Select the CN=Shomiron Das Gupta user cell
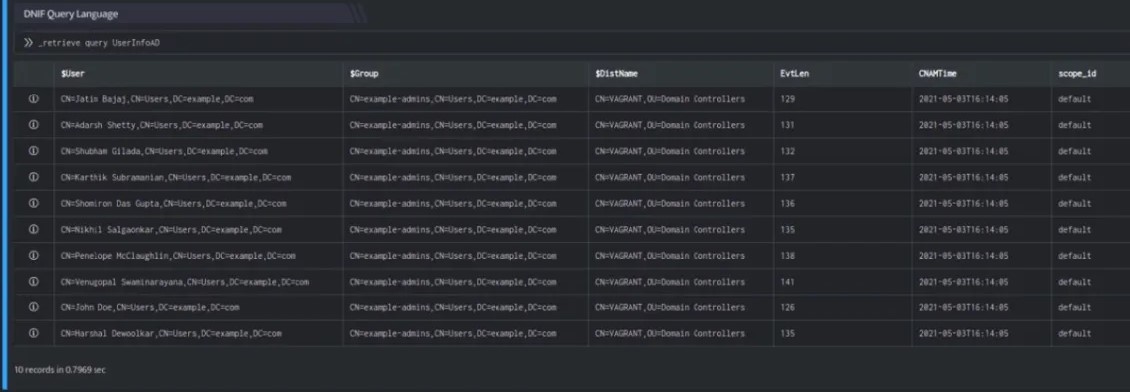Viewport: 1130px width, 392px height. pos(198,204)
